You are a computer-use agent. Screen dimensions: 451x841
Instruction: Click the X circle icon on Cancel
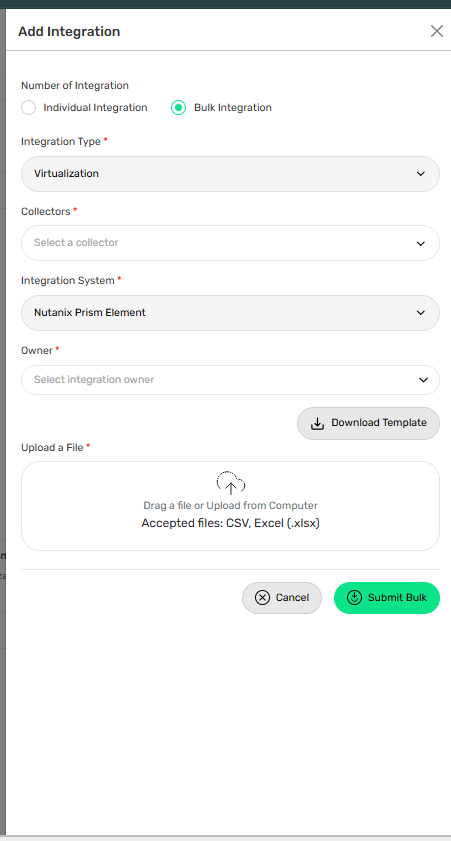click(262, 597)
